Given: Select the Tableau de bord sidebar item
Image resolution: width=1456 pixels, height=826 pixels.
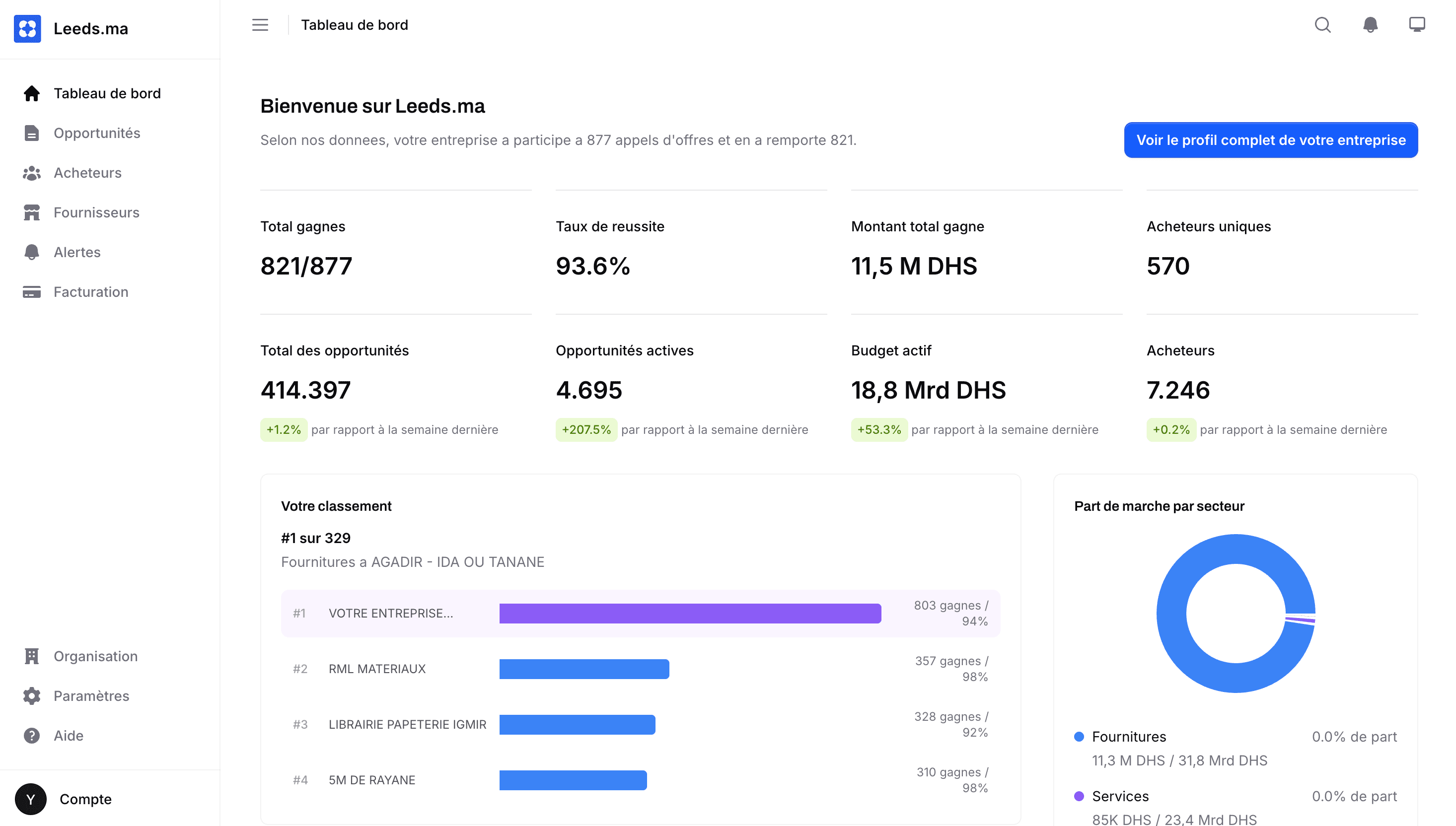Looking at the screenshot, I should [x=107, y=93].
